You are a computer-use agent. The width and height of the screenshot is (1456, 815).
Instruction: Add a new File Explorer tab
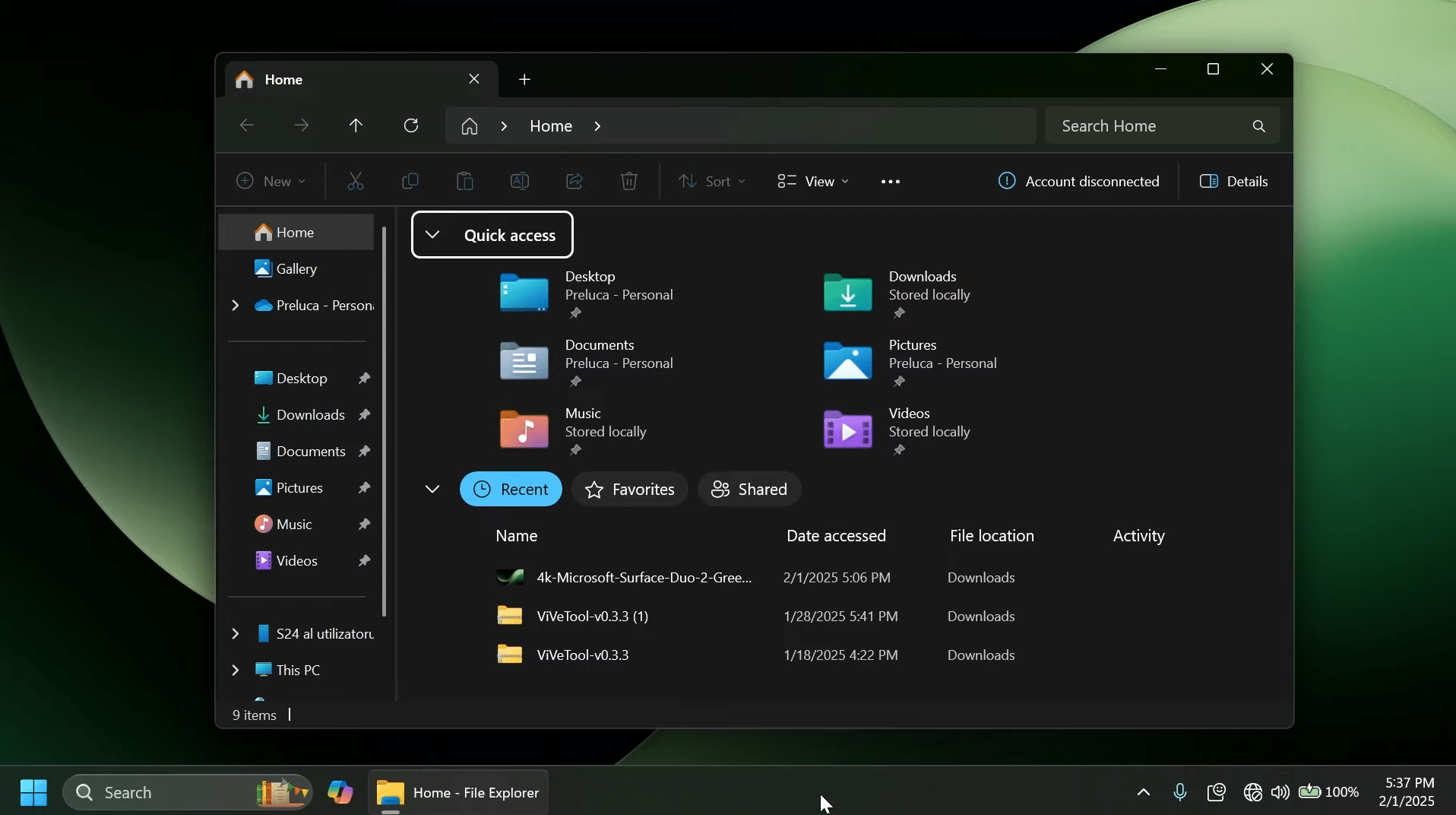524,79
